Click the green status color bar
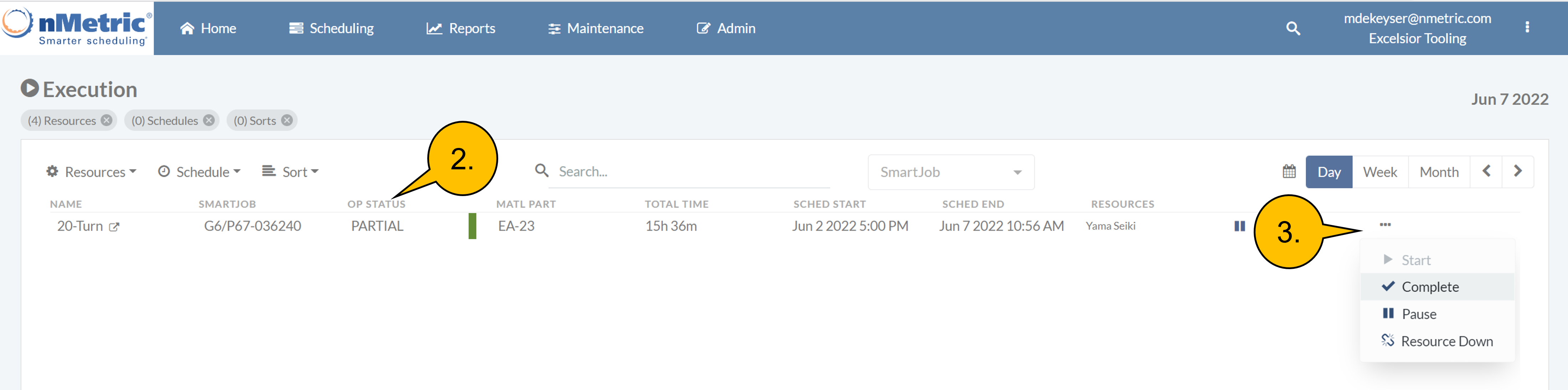1568x390 pixels. point(472,226)
